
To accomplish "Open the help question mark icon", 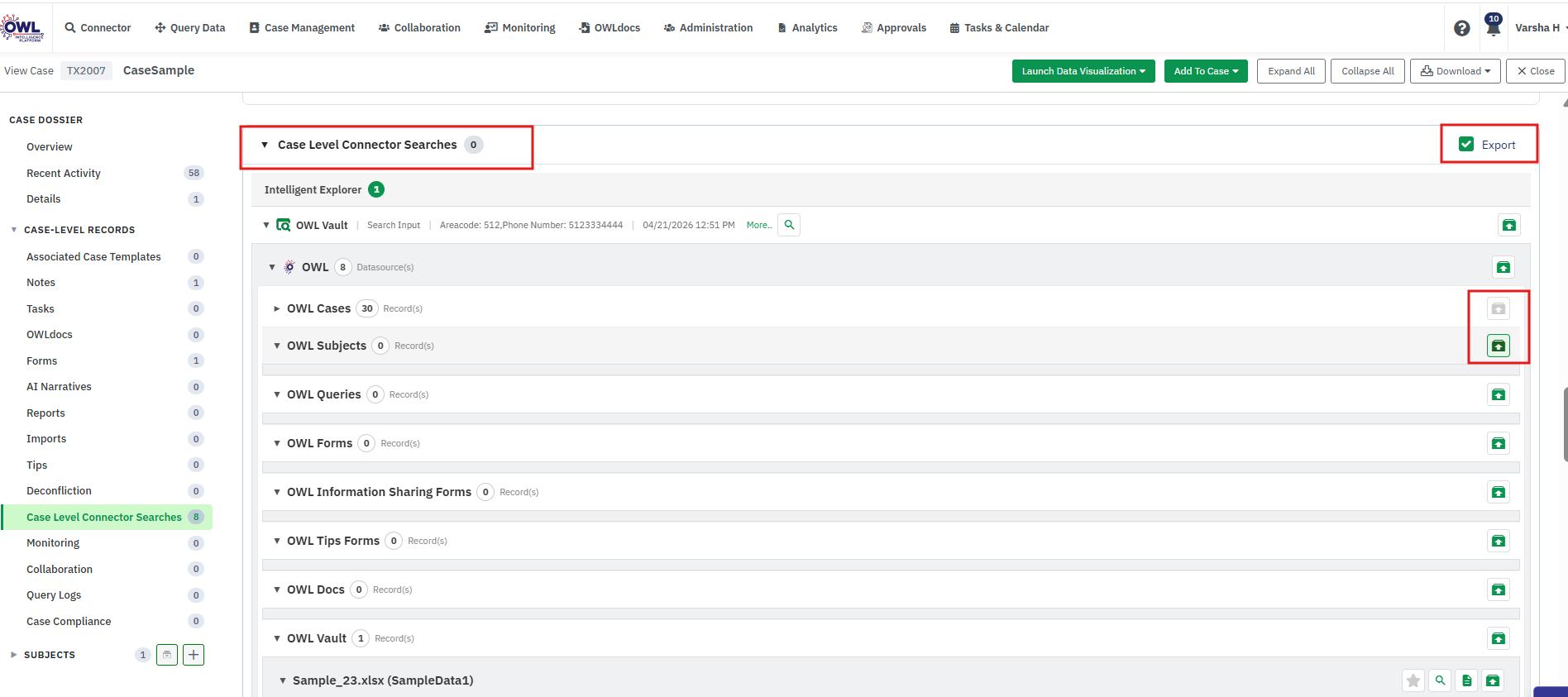I will pos(1462,28).
